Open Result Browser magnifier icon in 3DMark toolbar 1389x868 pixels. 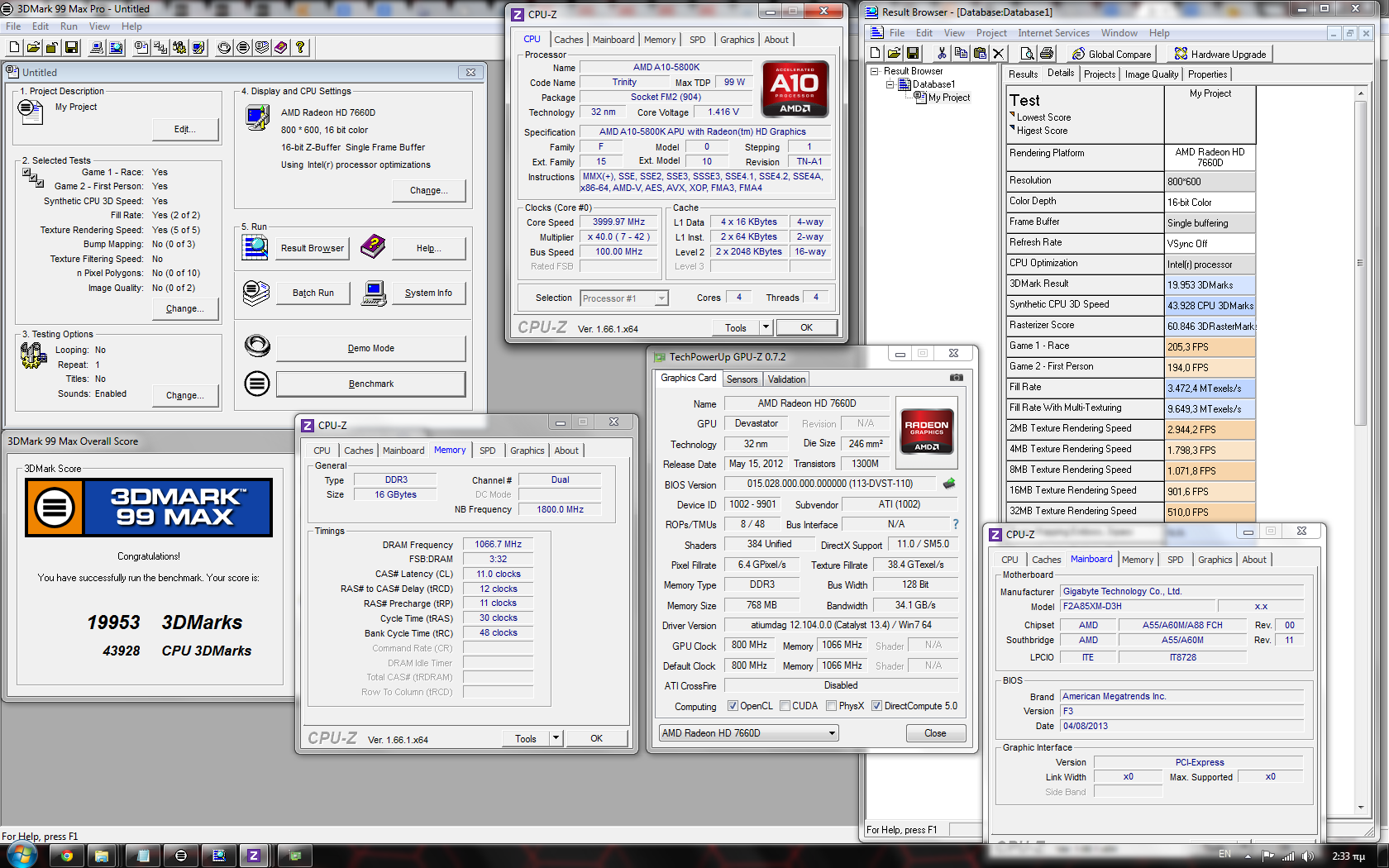click(x=116, y=47)
